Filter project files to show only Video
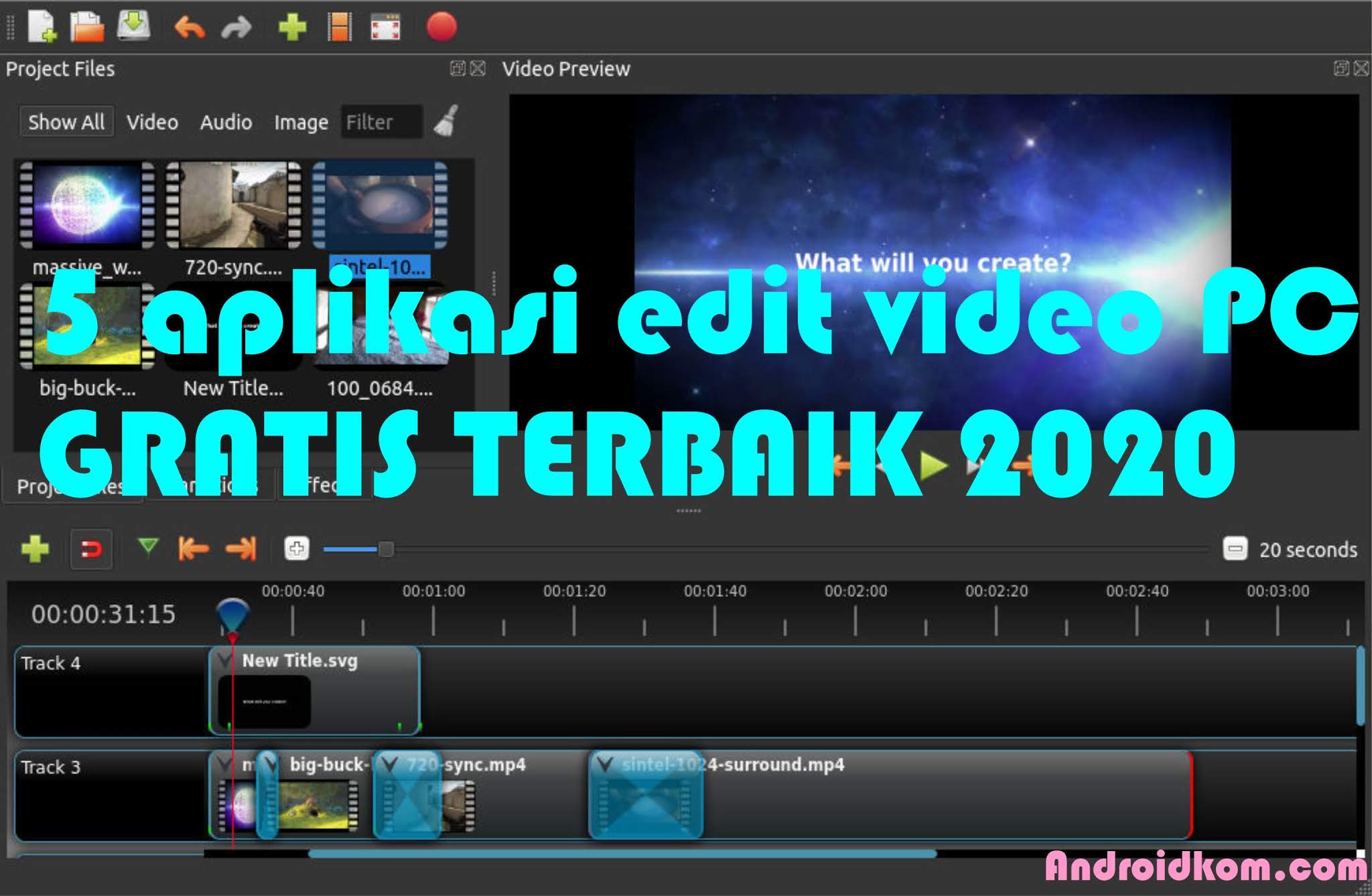 pos(152,123)
